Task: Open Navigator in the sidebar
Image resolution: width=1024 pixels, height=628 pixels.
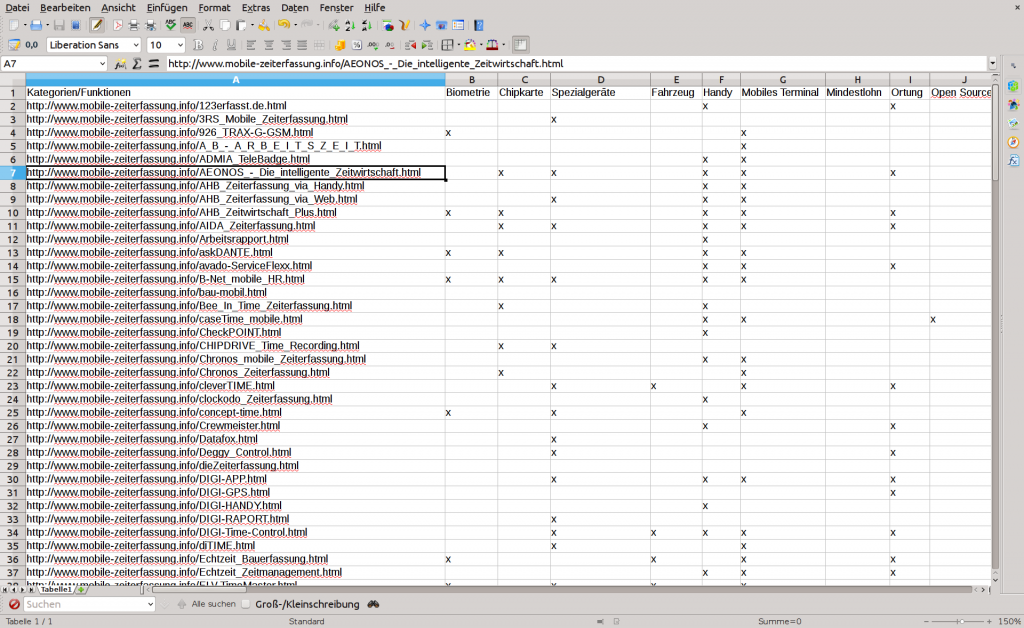Action: (x=1013, y=142)
